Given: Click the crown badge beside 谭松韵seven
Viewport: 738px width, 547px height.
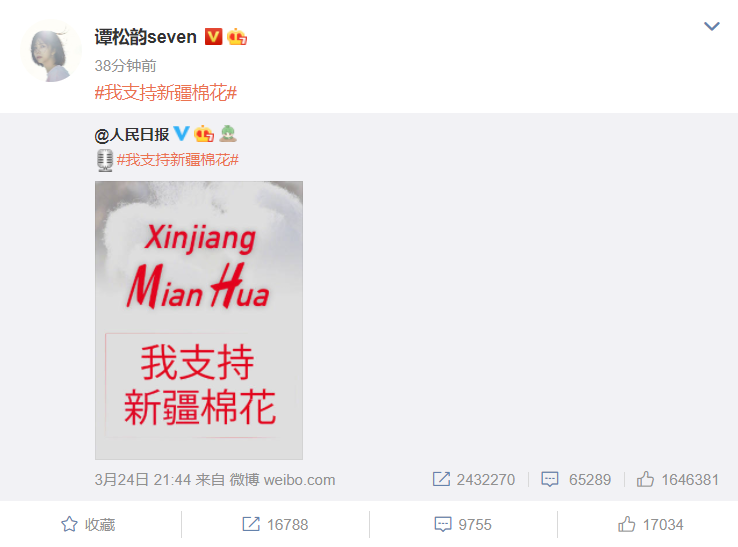Looking at the screenshot, I should (237, 36).
